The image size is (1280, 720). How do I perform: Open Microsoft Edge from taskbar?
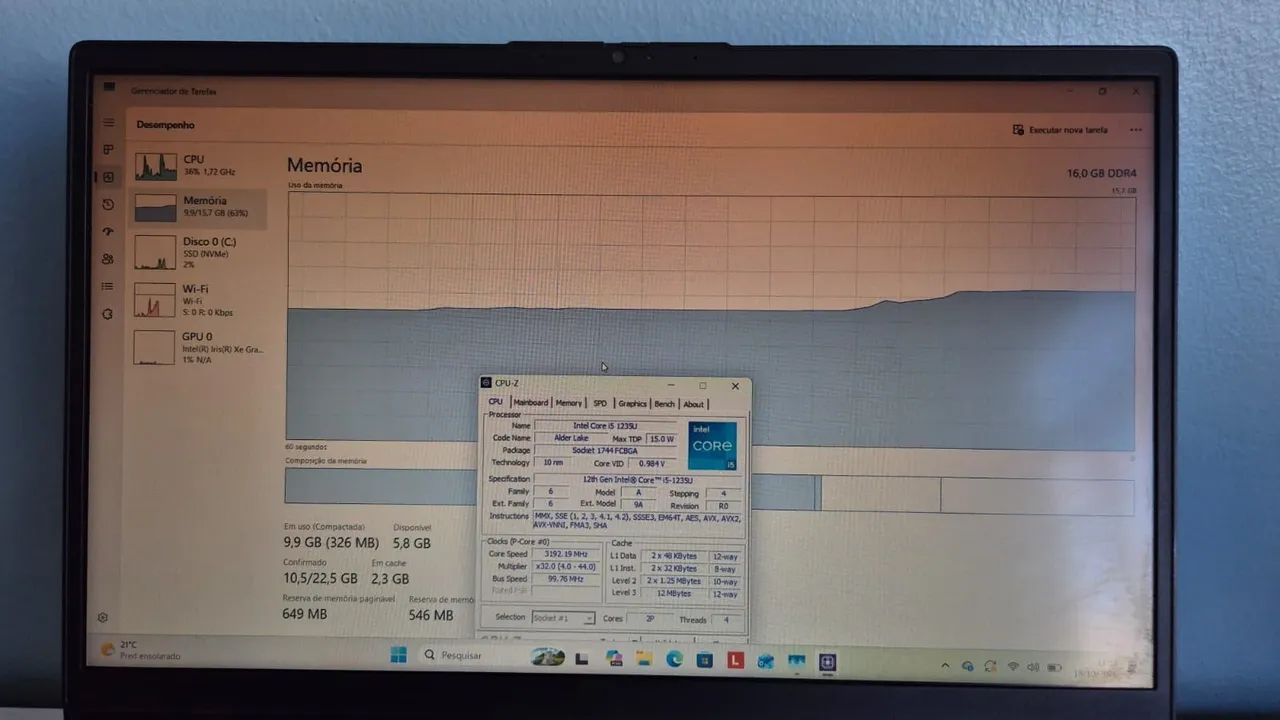pyautogui.click(x=674, y=659)
